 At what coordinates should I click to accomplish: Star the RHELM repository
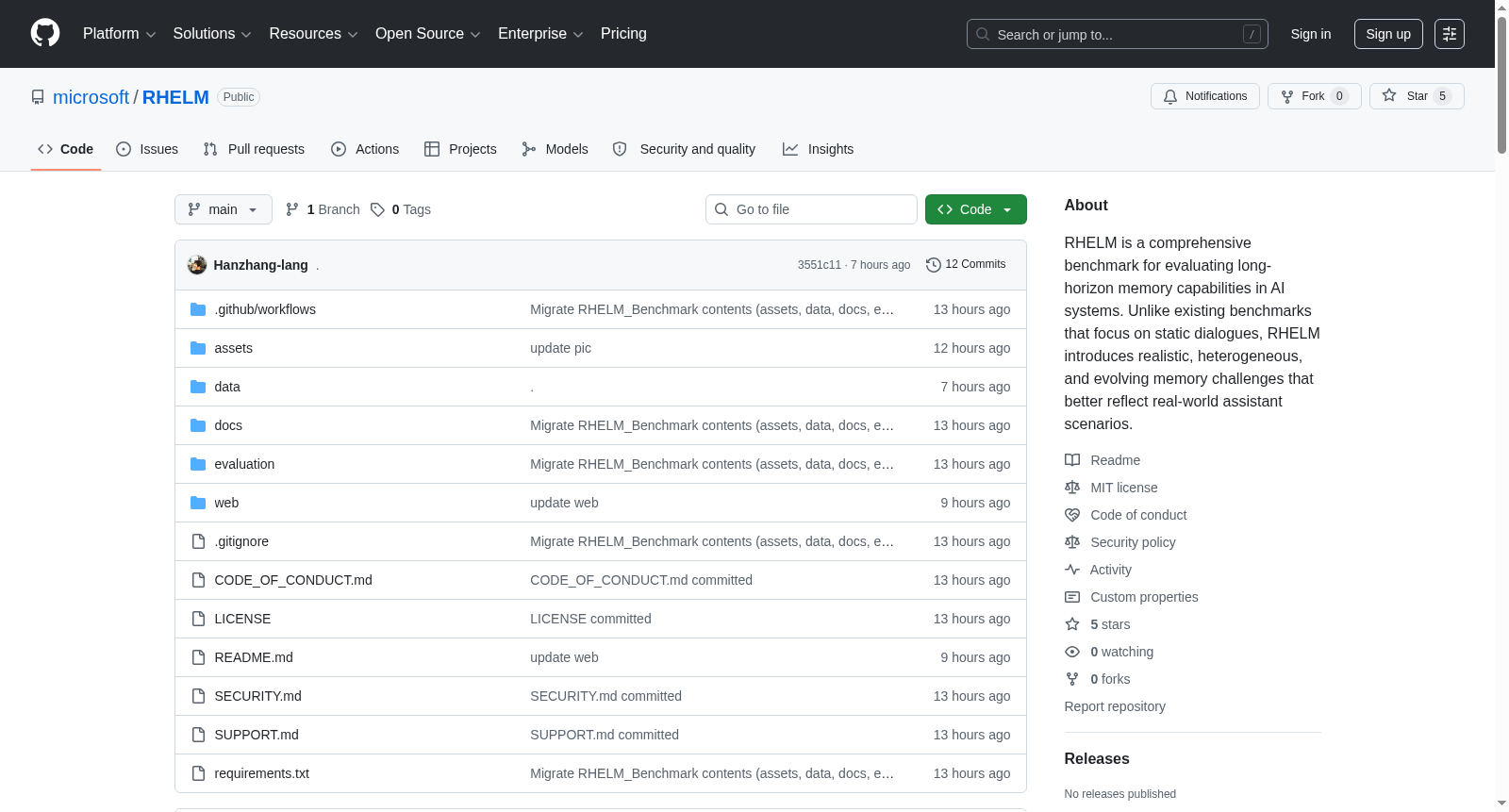click(1416, 96)
